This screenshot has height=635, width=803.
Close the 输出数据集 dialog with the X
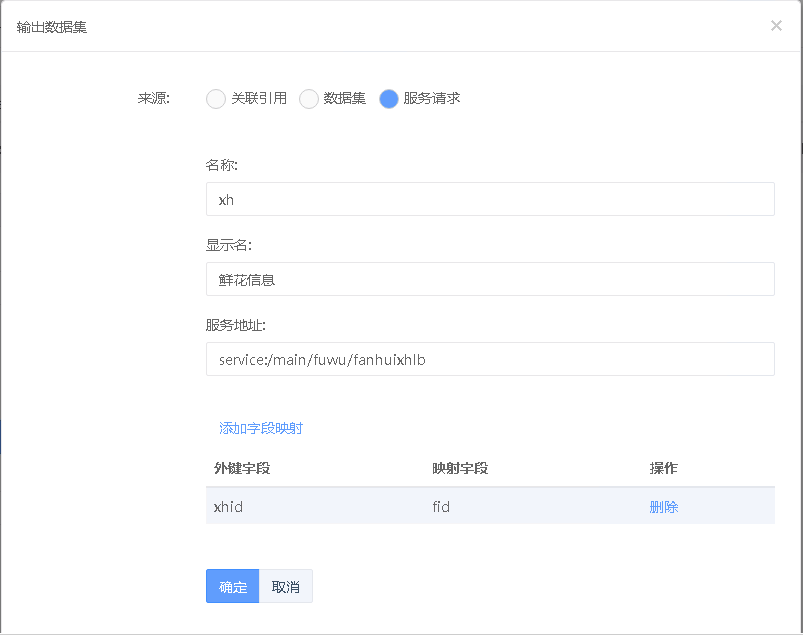[x=776, y=26]
